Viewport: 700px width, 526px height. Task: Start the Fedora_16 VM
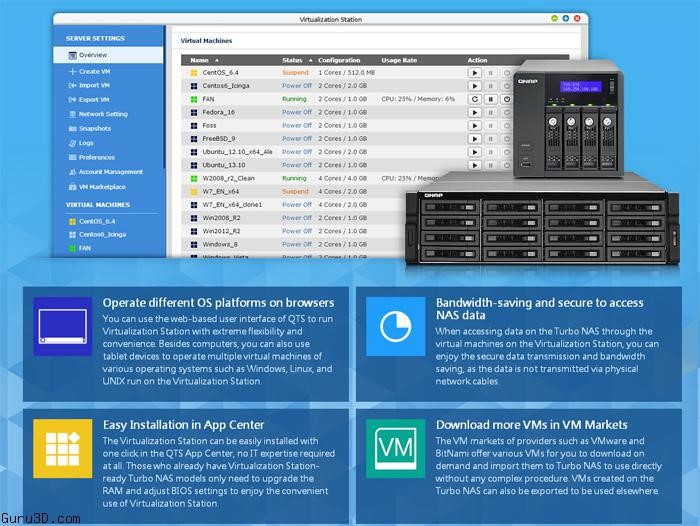point(475,113)
